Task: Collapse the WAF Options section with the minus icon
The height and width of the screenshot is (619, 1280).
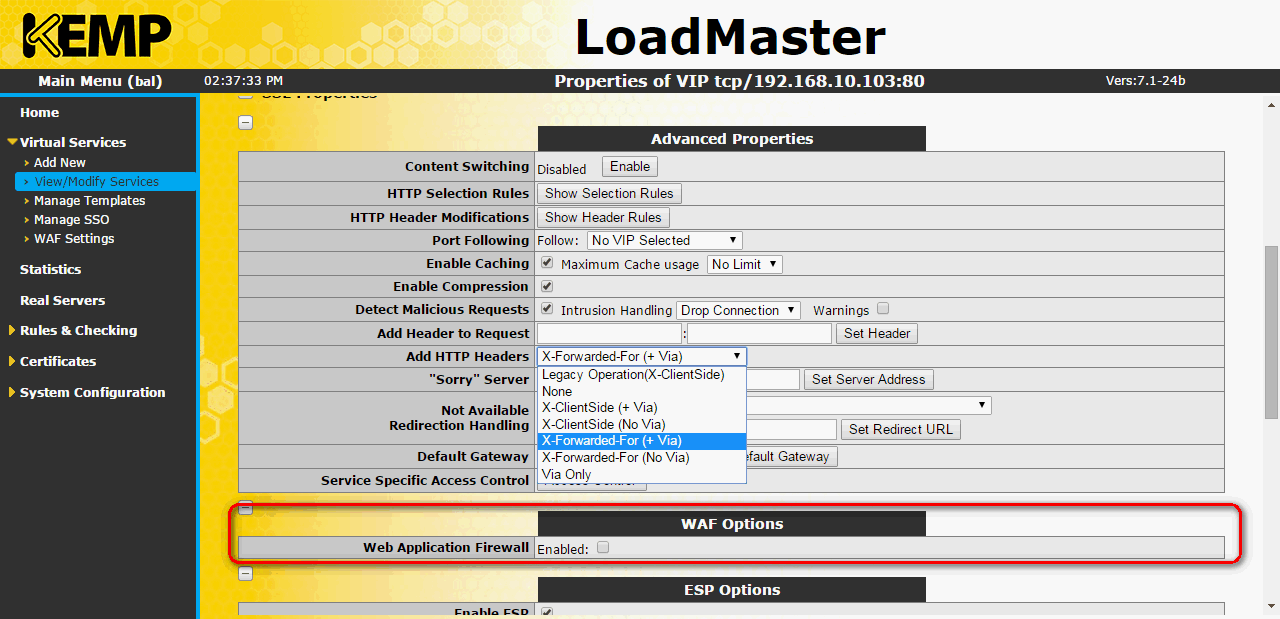Action: pos(245,508)
